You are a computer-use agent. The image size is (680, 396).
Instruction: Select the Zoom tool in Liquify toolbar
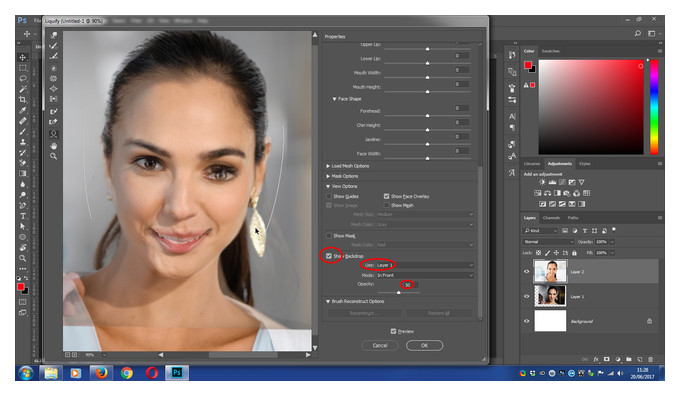(x=54, y=156)
